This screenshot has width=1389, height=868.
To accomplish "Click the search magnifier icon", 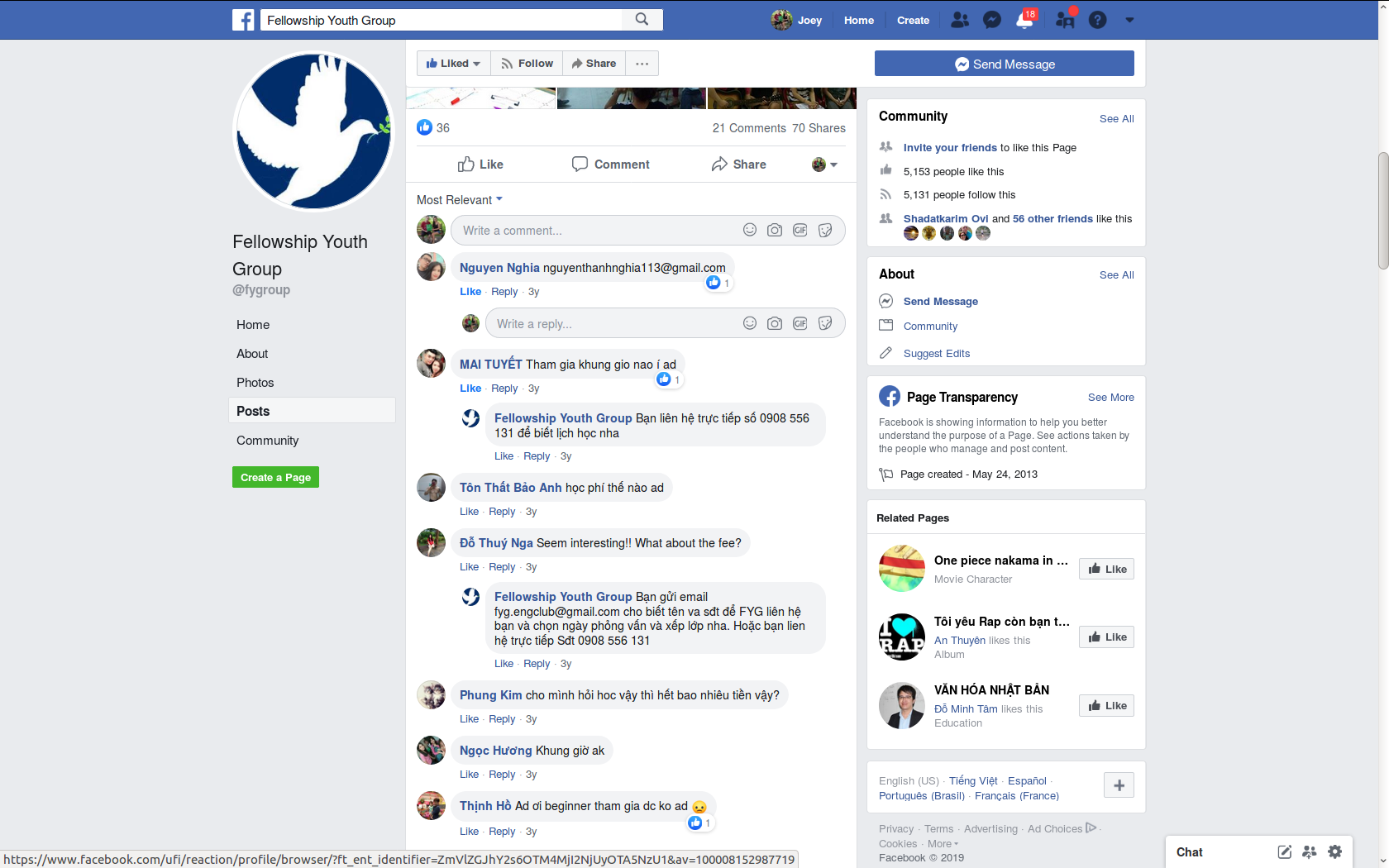I will (x=642, y=19).
